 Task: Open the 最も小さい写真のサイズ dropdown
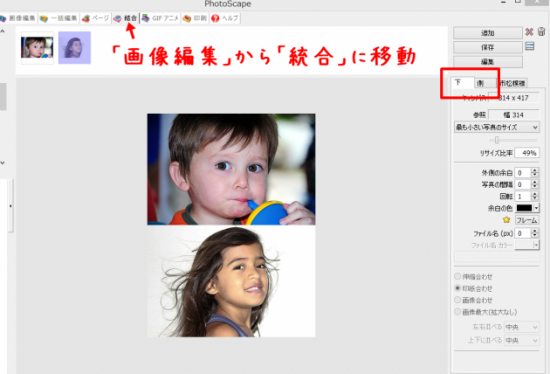(x=497, y=127)
